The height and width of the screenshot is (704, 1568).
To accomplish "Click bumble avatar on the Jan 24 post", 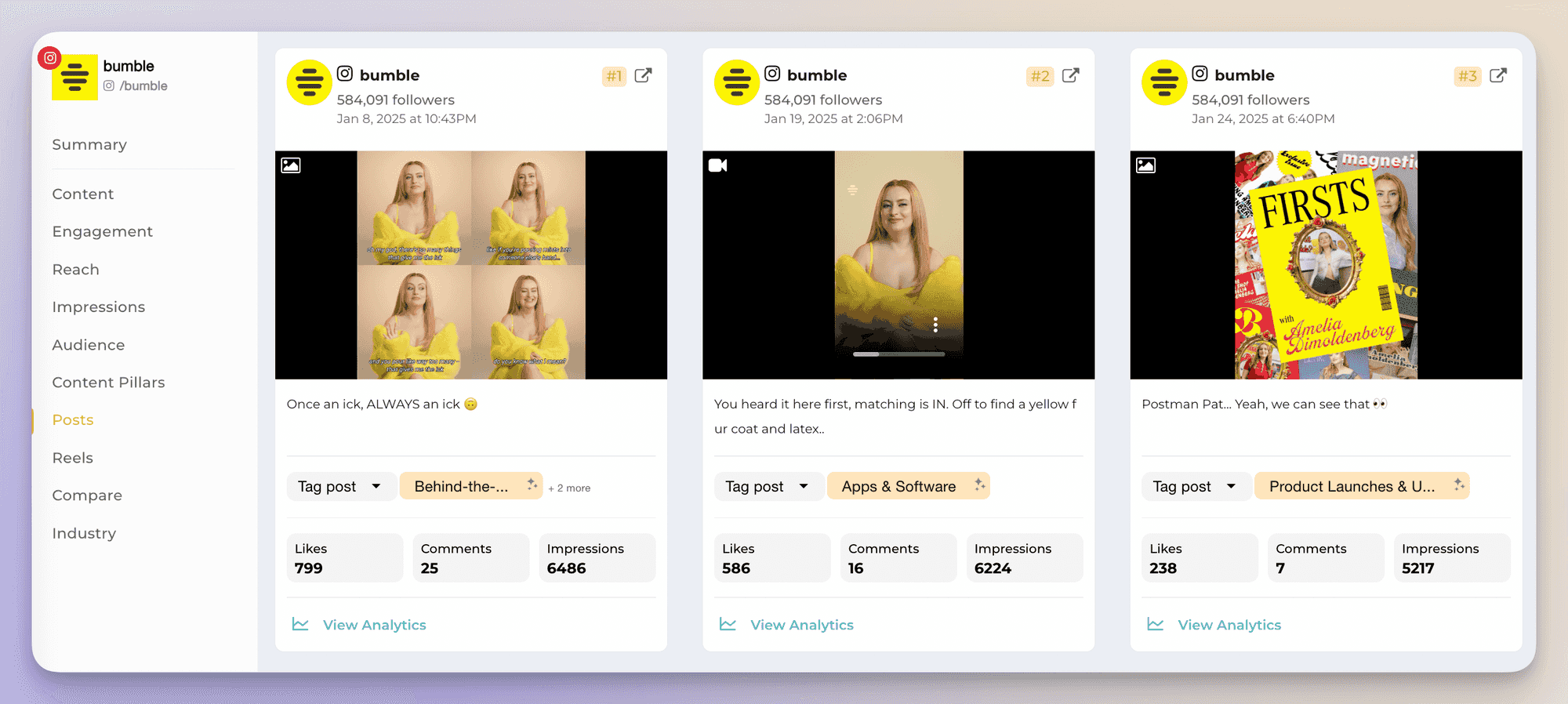I will [x=1164, y=82].
